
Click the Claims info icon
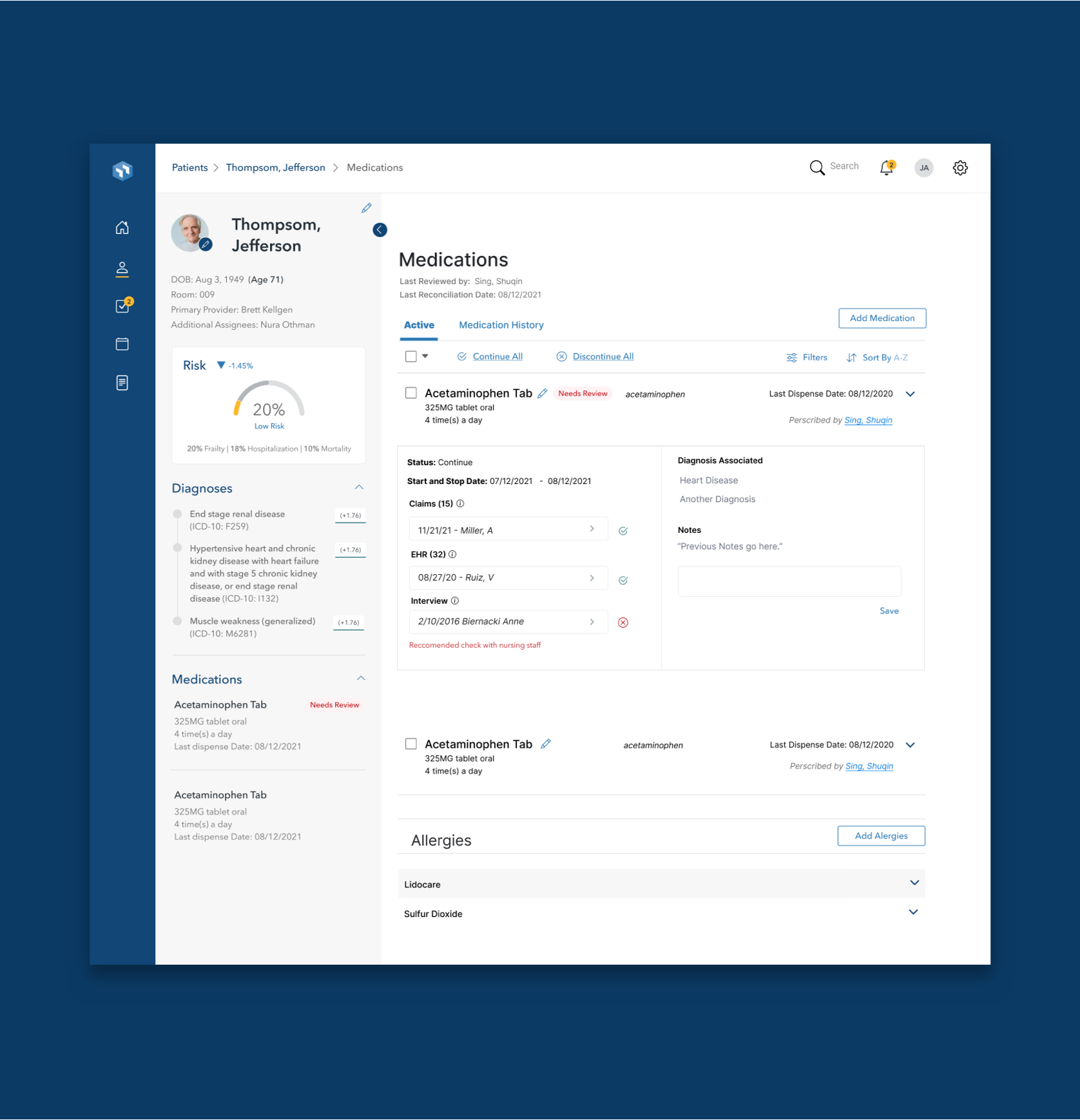460,503
